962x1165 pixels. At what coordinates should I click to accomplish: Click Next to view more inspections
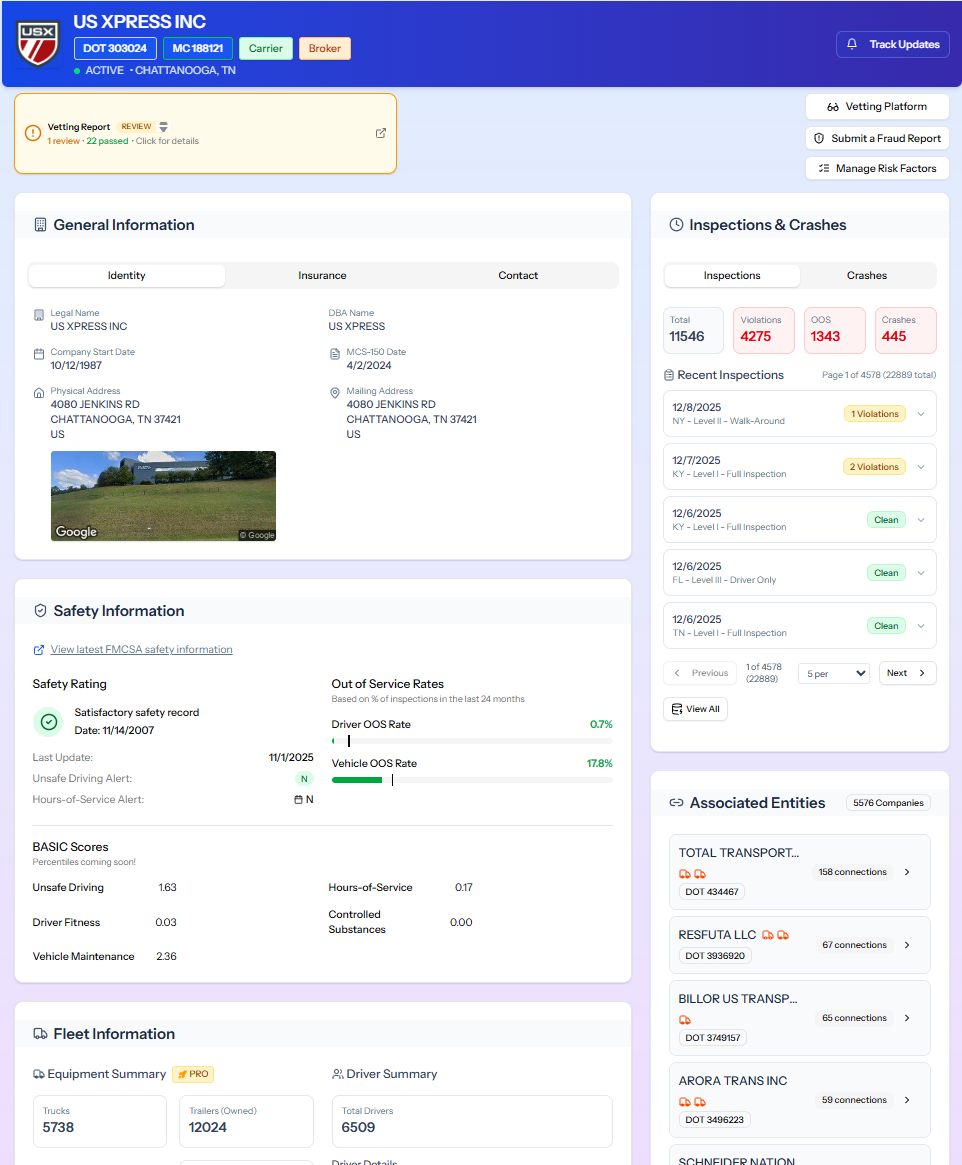(906, 672)
